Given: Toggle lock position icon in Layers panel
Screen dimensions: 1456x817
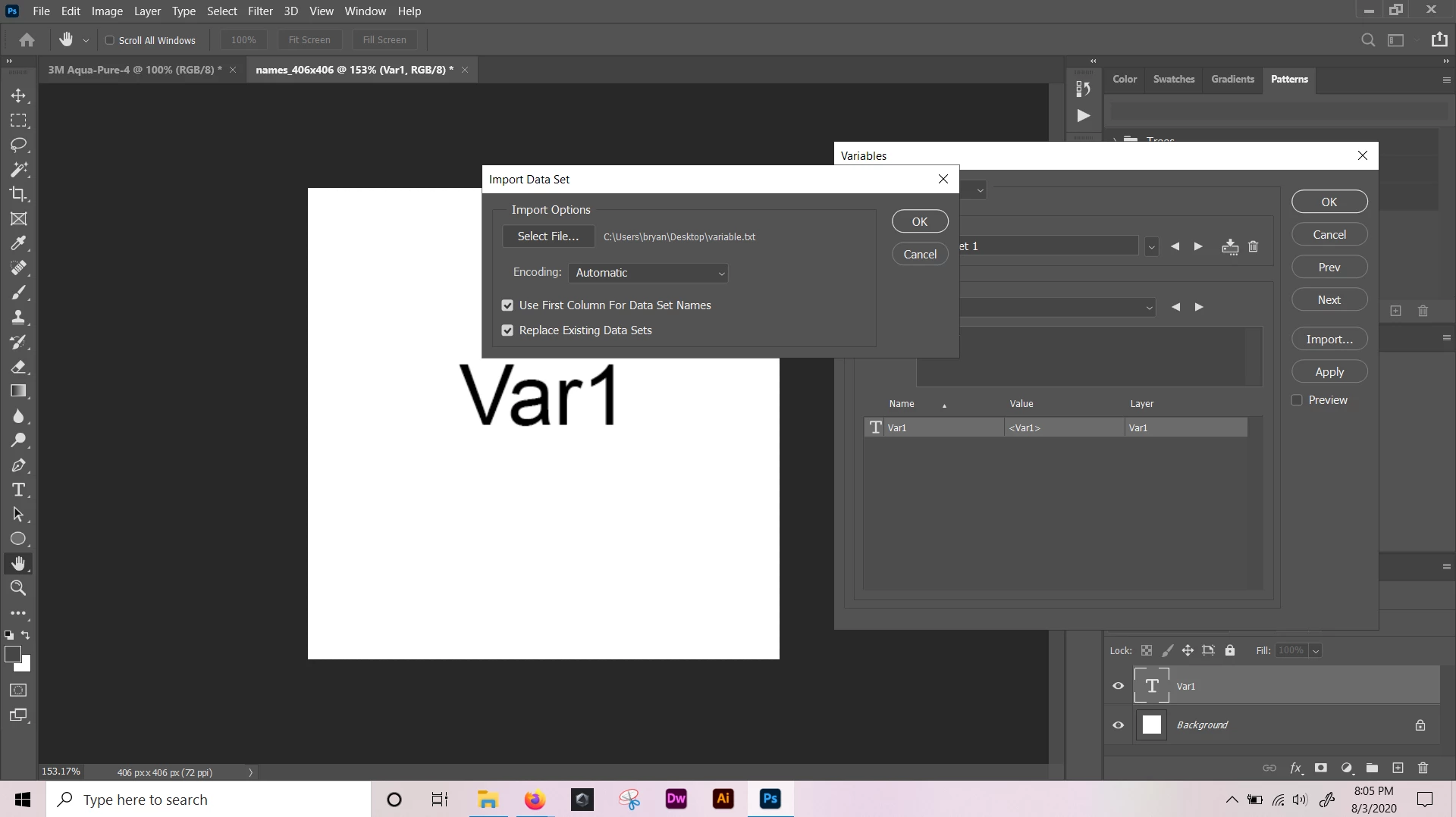Looking at the screenshot, I should click(x=1188, y=650).
